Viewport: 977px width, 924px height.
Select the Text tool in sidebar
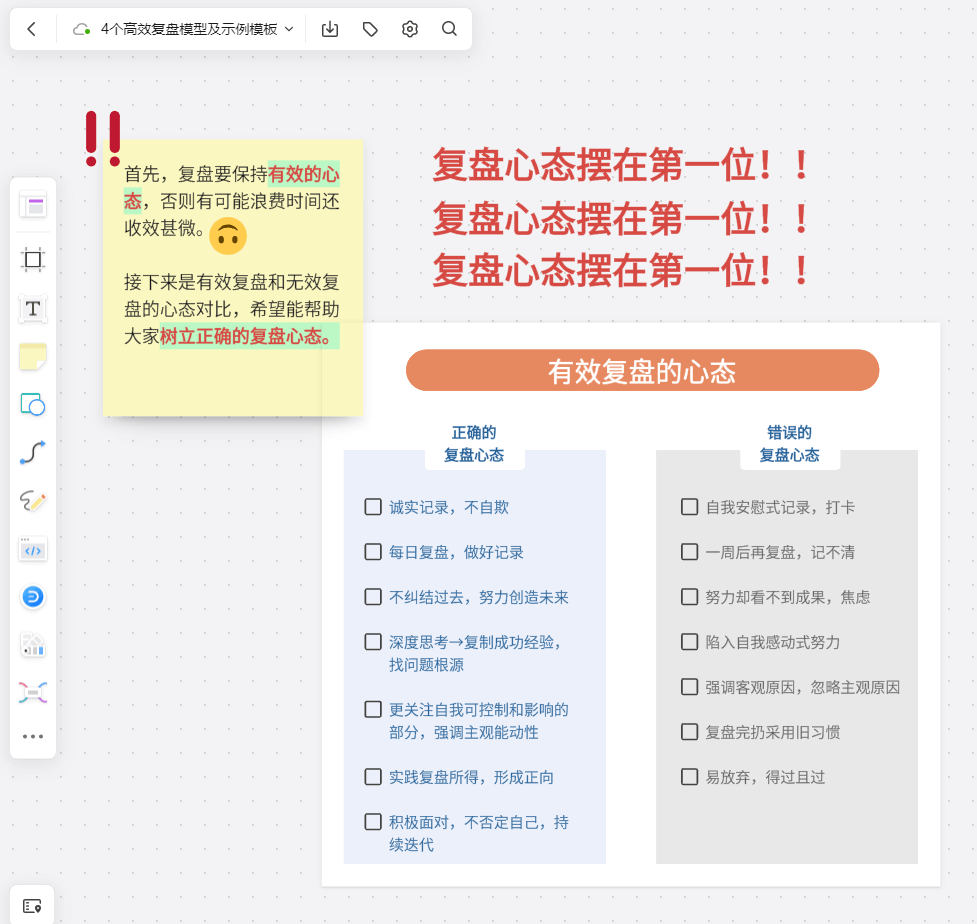[x=33, y=308]
